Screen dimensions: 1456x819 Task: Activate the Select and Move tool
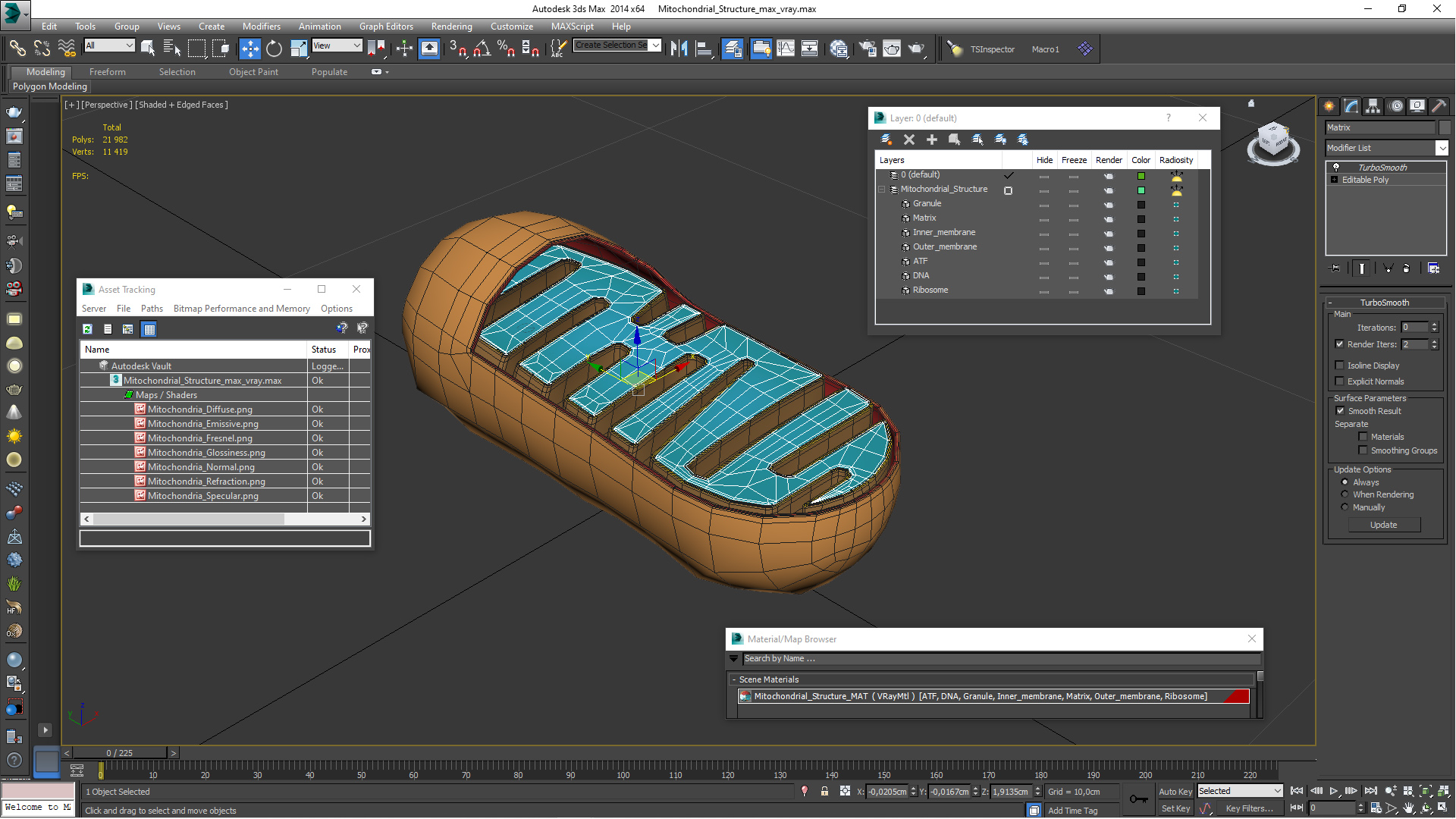[x=249, y=49]
